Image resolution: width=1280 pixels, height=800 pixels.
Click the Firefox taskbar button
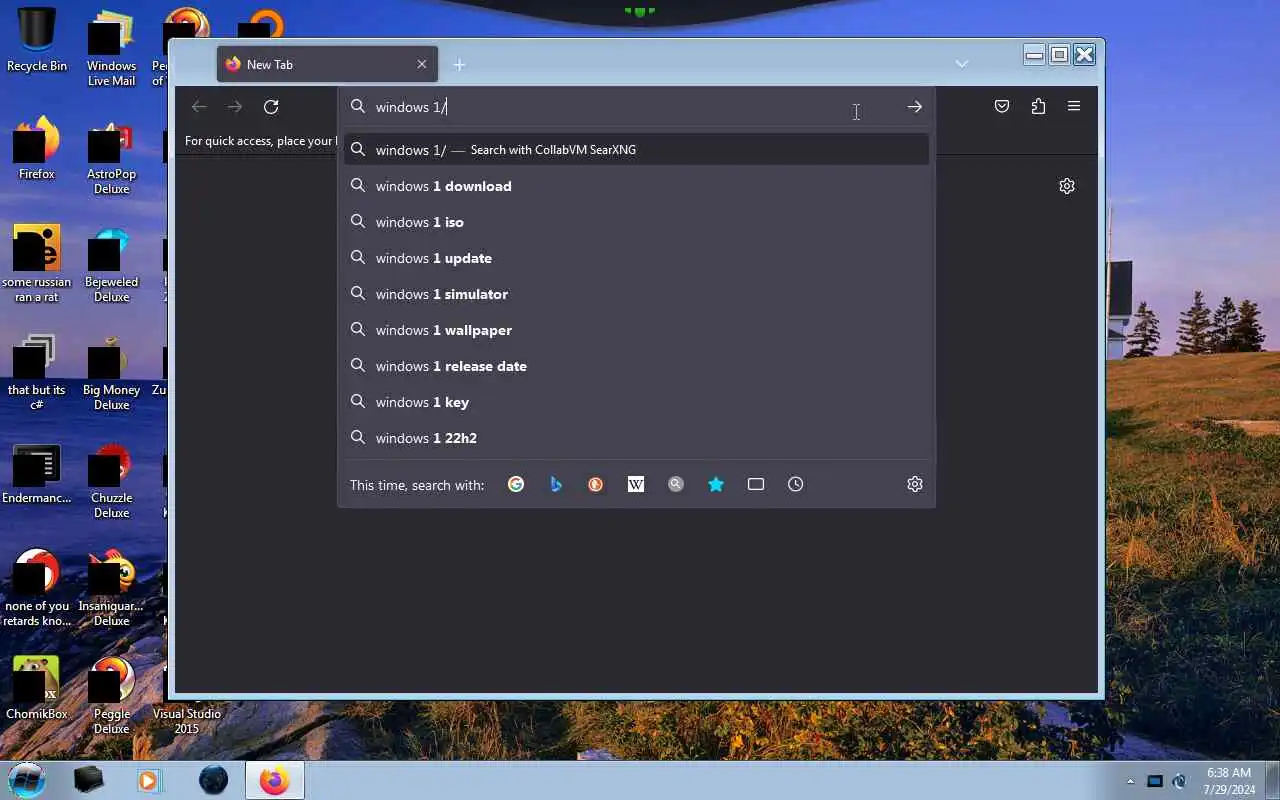pos(274,780)
